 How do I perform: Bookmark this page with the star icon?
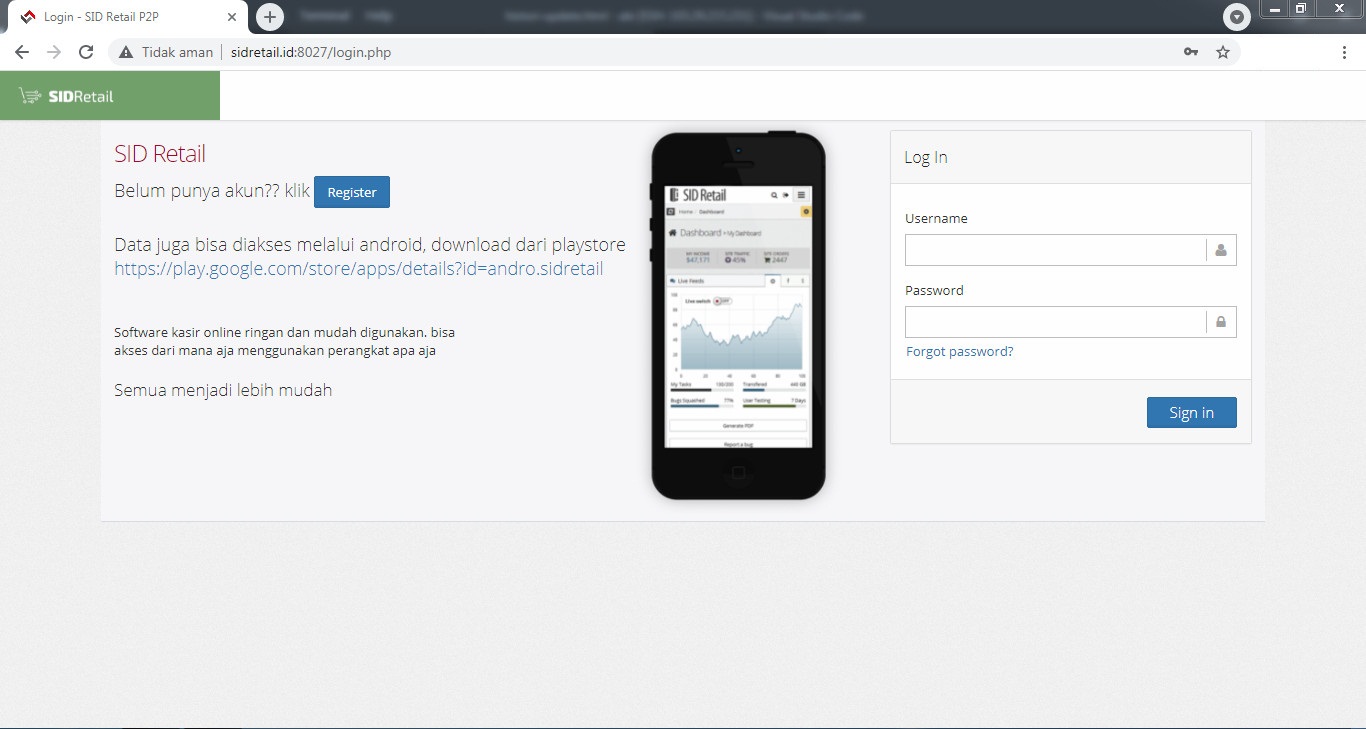(x=1223, y=52)
